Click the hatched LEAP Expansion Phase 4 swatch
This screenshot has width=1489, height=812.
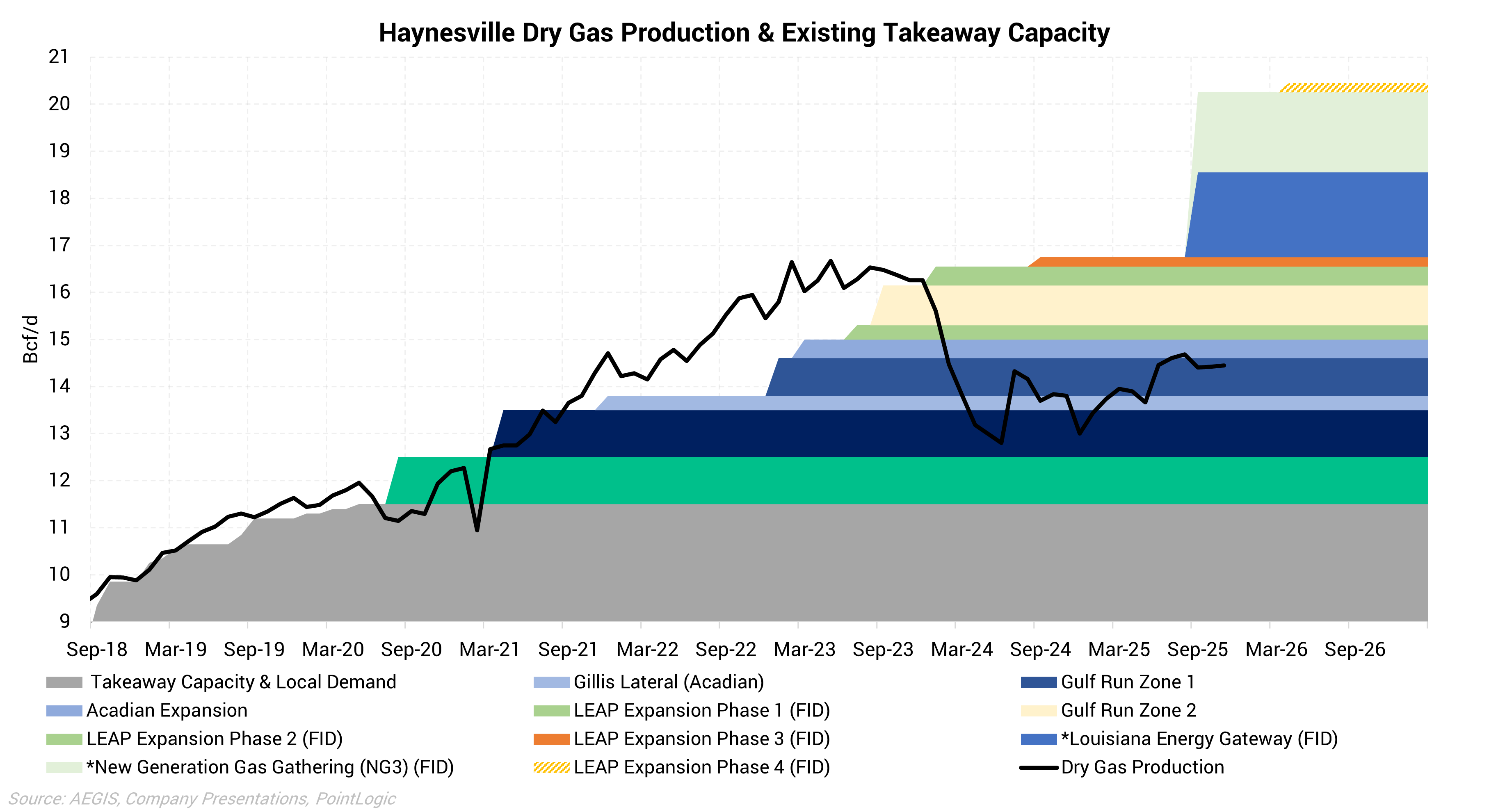tap(551, 767)
